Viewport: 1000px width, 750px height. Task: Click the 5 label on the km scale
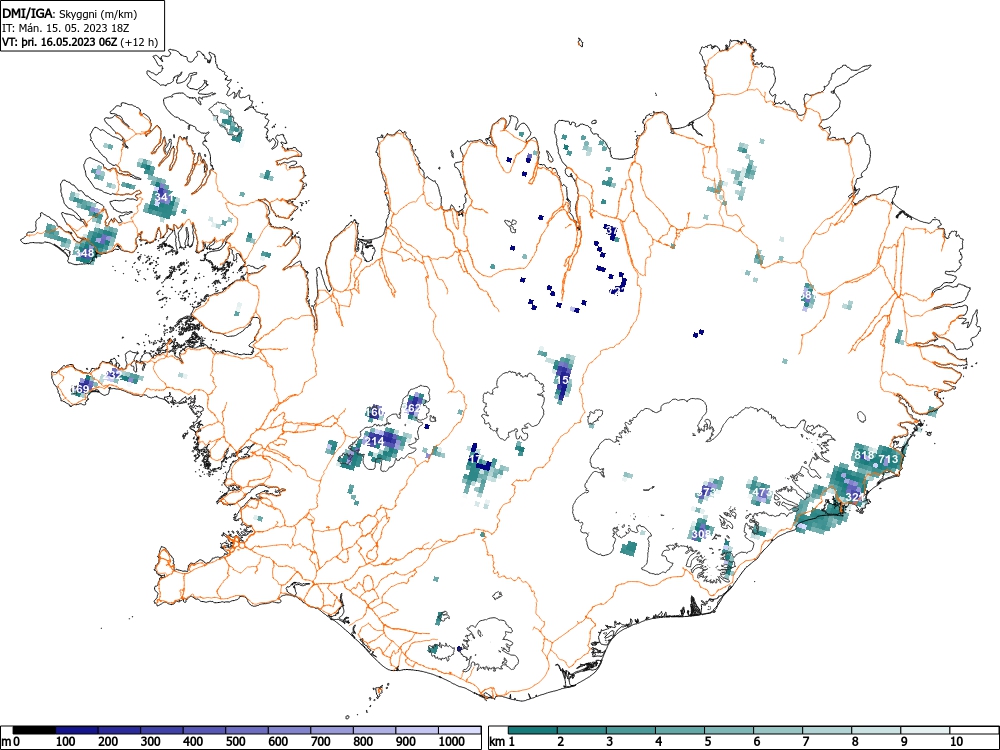(707, 742)
